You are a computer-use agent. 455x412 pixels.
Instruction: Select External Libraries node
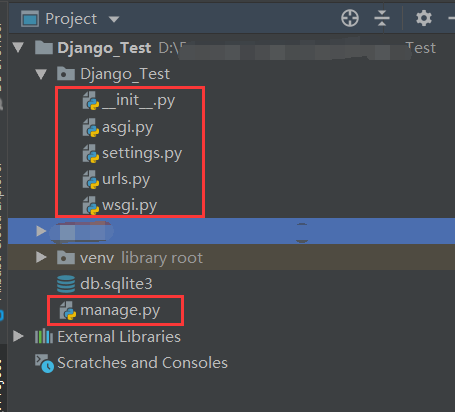tap(119, 337)
